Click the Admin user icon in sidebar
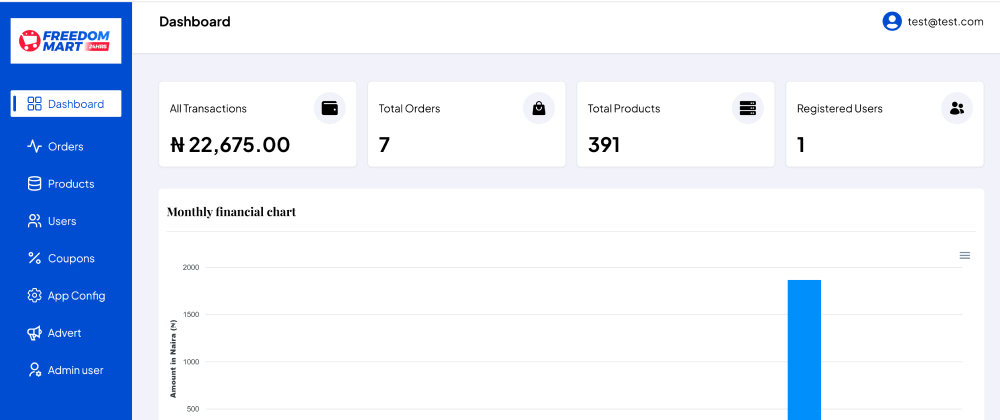 34,370
